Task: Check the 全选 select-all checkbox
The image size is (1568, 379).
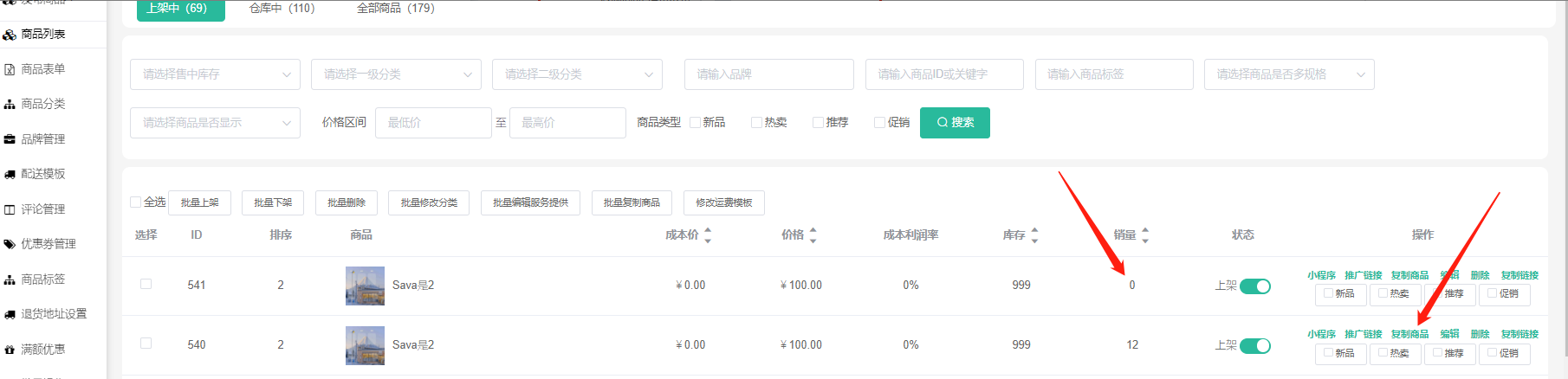Action: coord(136,202)
